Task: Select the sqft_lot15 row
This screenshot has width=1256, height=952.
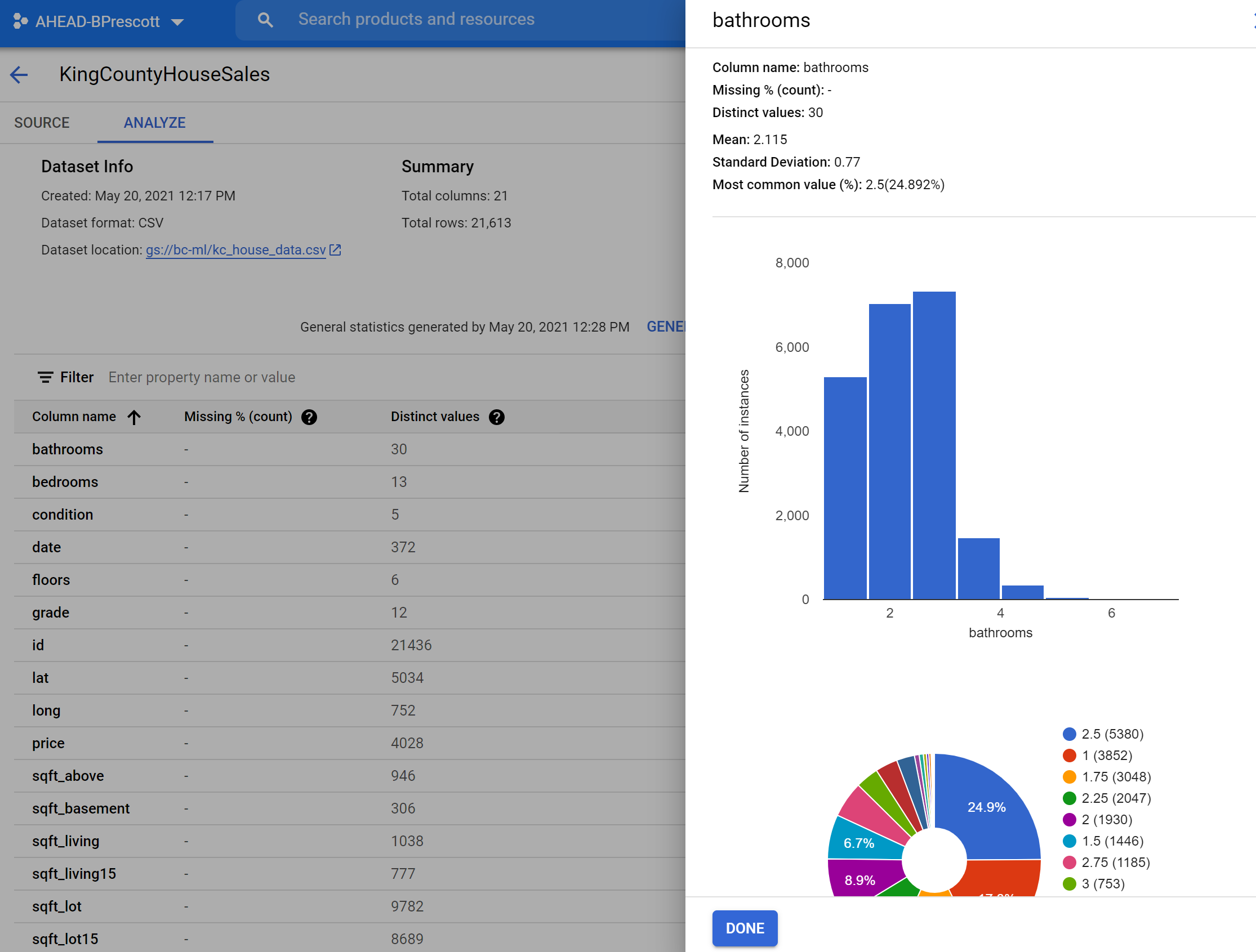Action: tap(349, 938)
